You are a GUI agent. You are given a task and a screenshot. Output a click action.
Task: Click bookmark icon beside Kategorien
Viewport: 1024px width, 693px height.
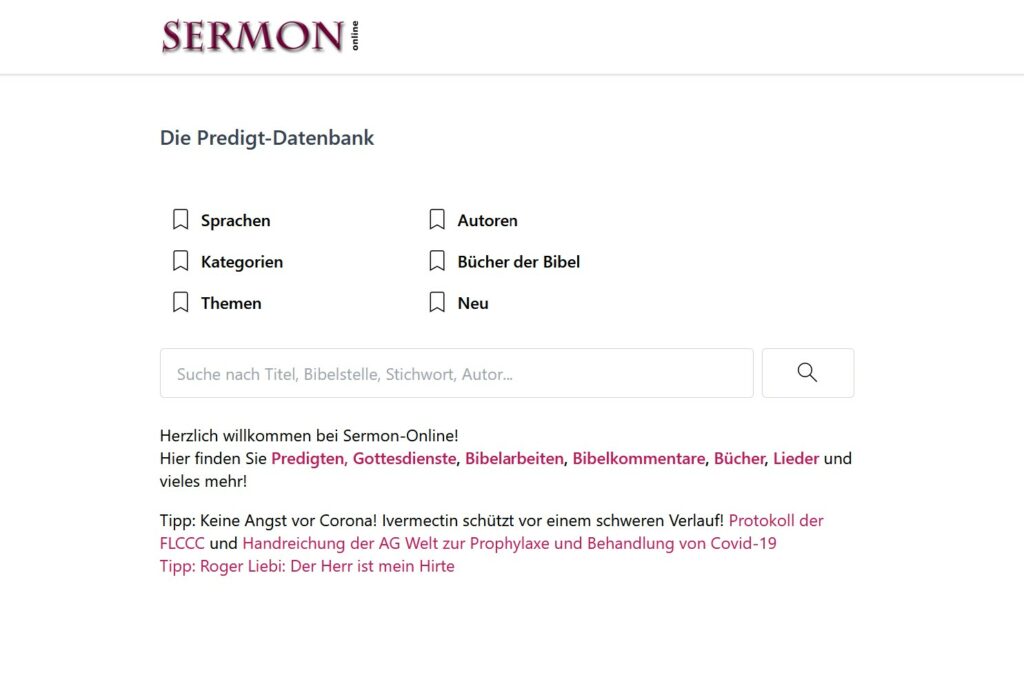(x=181, y=261)
